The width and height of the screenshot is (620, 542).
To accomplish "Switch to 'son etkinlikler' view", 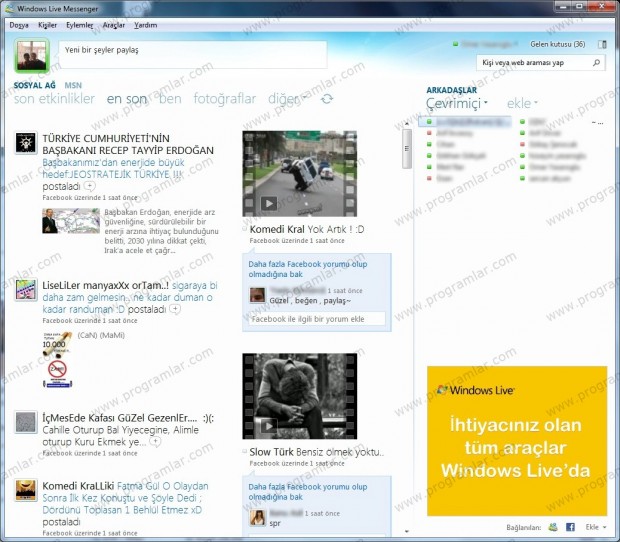I will tap(55, 98).
